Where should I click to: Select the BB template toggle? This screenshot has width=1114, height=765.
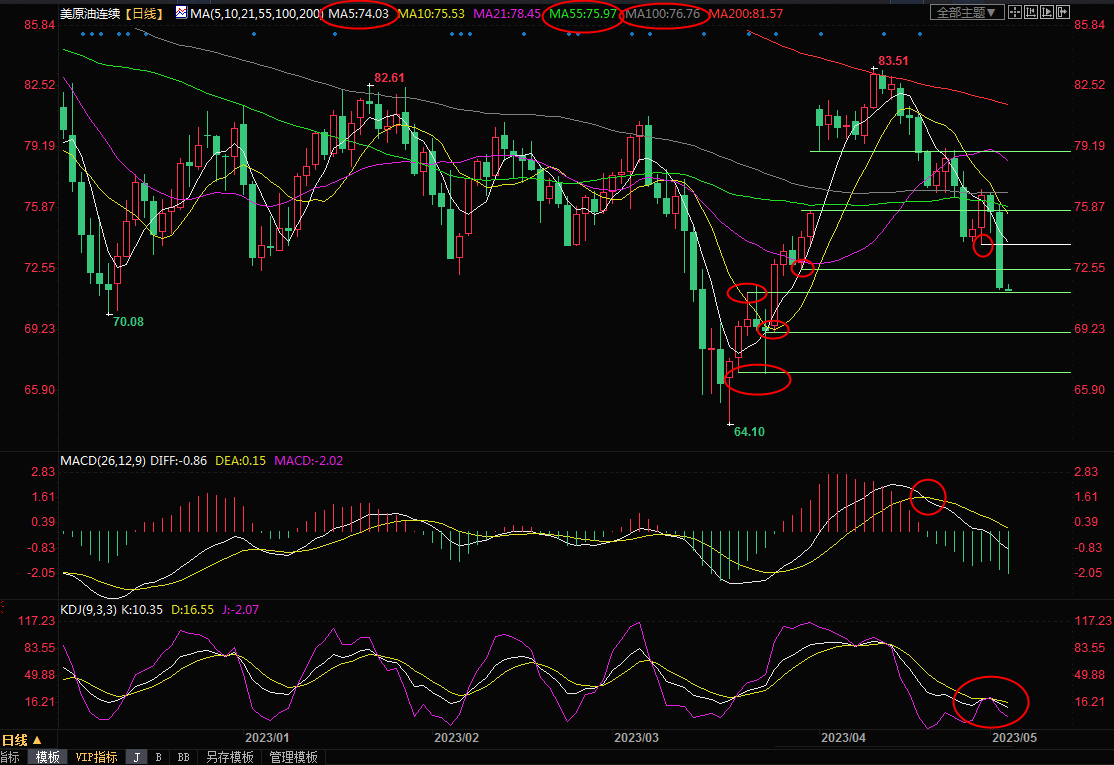[183, 757]
